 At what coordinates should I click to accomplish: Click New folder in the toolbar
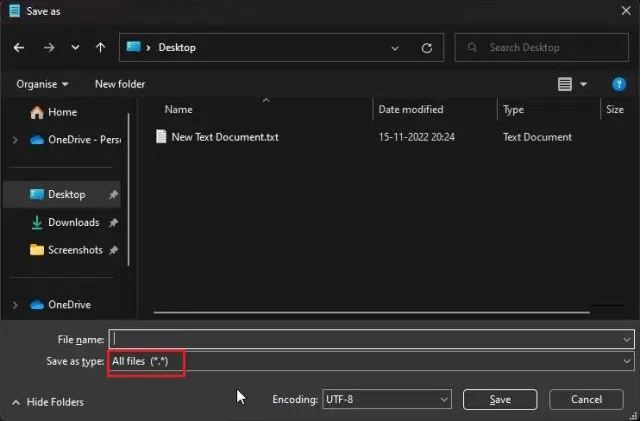(120, 84)
